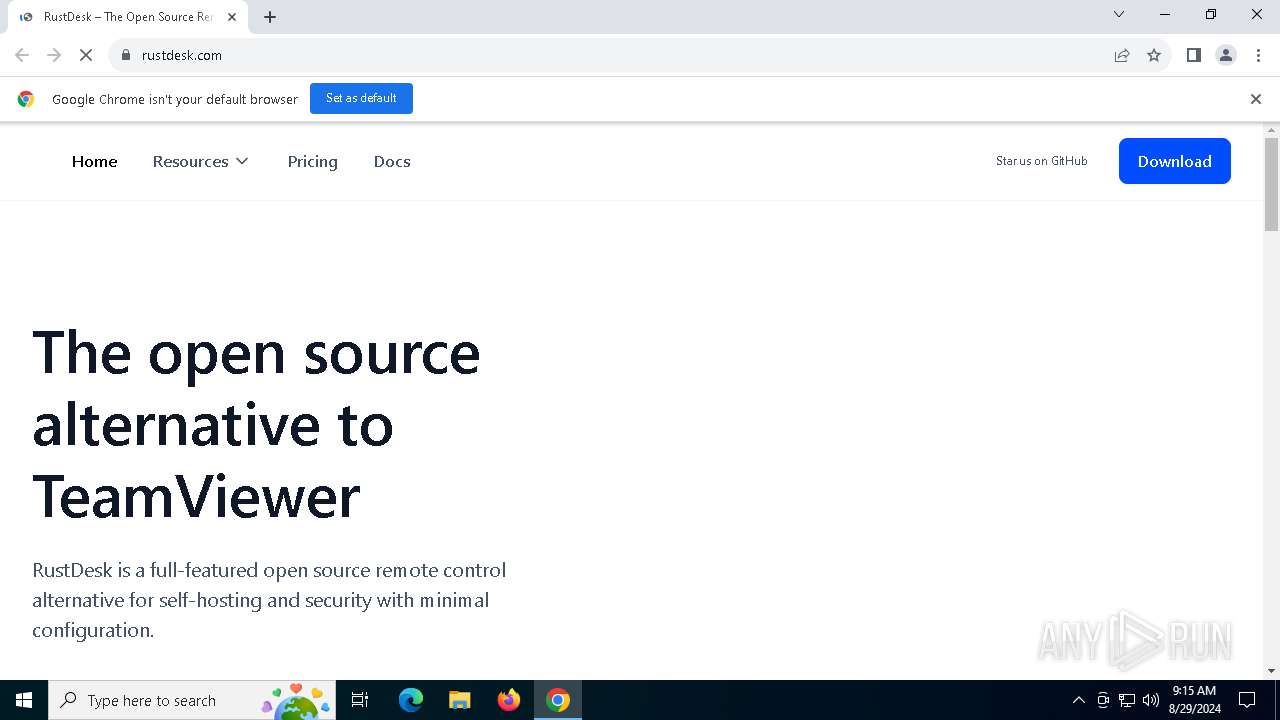
Task: Open the Windows Start menu
Action: [x=24, y=700]
